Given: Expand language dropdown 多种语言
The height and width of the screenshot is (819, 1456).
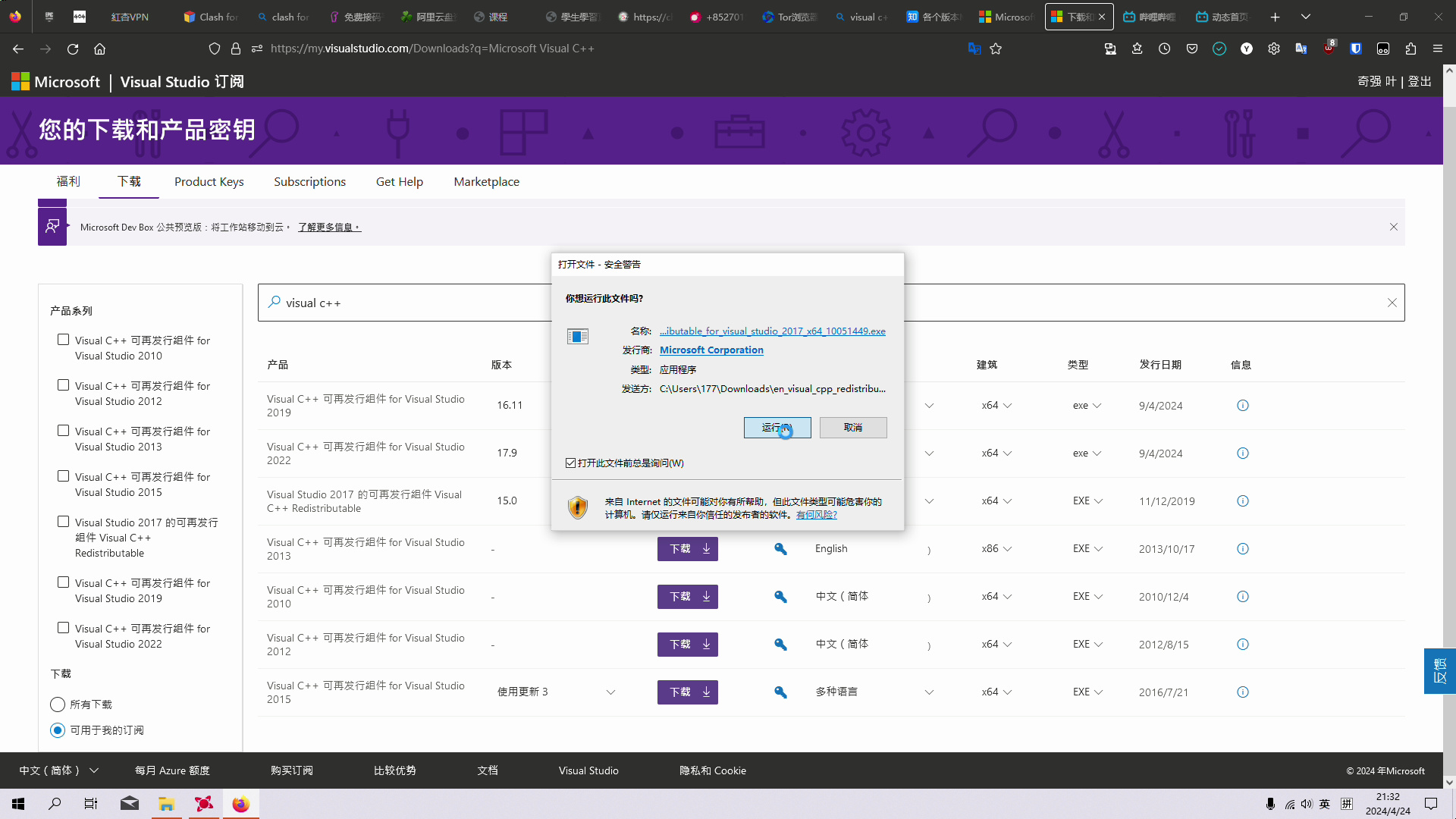Looking at the screenshot, I should point(874,692).
